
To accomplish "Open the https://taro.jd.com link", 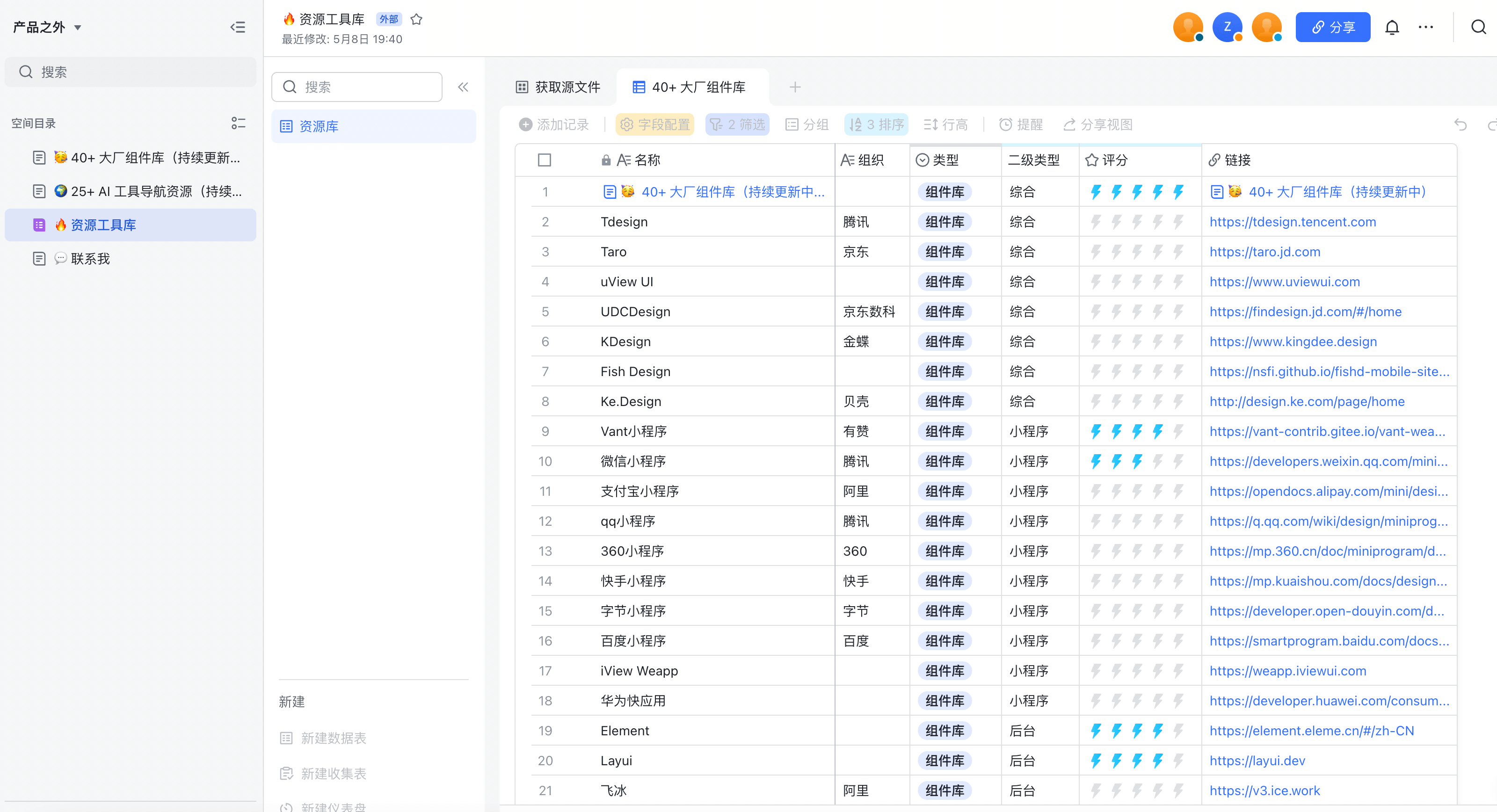I will 1264,252.
